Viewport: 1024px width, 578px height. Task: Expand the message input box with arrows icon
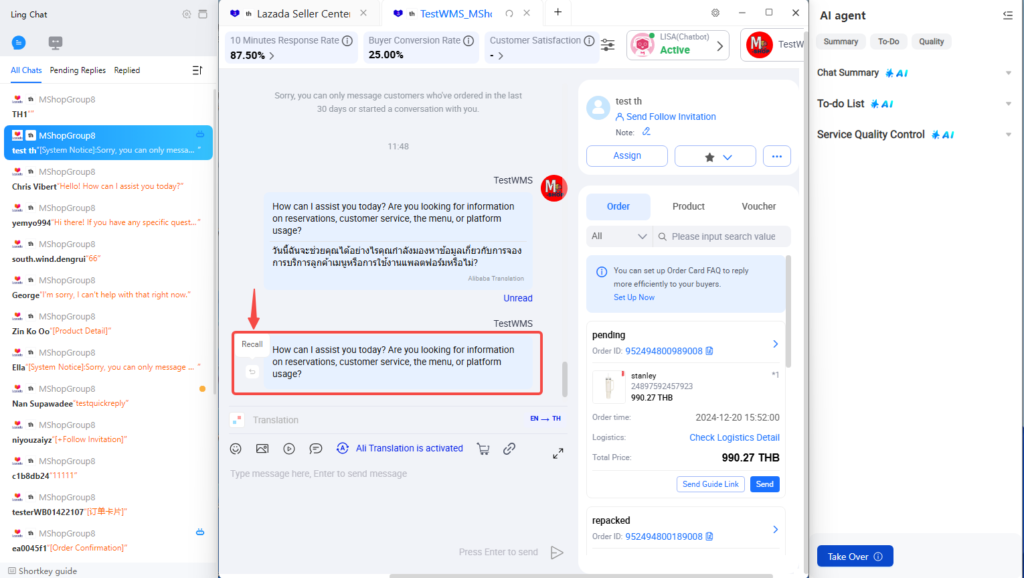(x=558, y=453)
